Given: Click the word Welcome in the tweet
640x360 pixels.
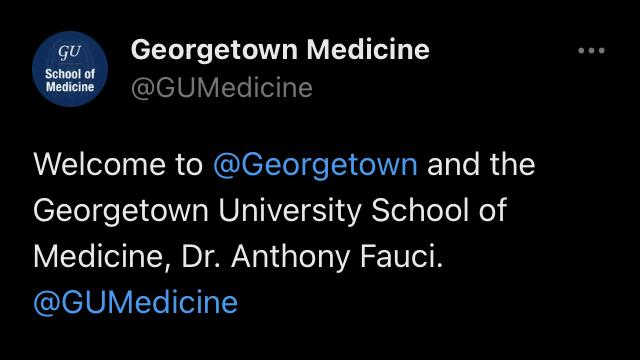Looking at the screenshot, I should tap(100, 164).
